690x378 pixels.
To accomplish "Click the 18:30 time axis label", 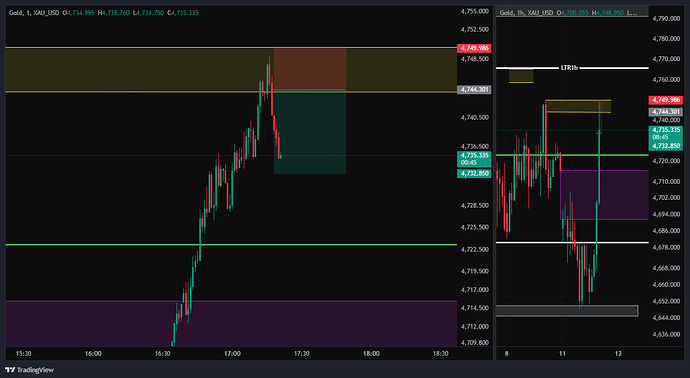I will 440,353.
